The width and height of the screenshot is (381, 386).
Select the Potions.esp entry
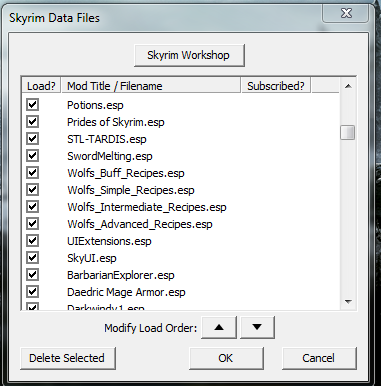pyautogui.click(x=95, y=105)
